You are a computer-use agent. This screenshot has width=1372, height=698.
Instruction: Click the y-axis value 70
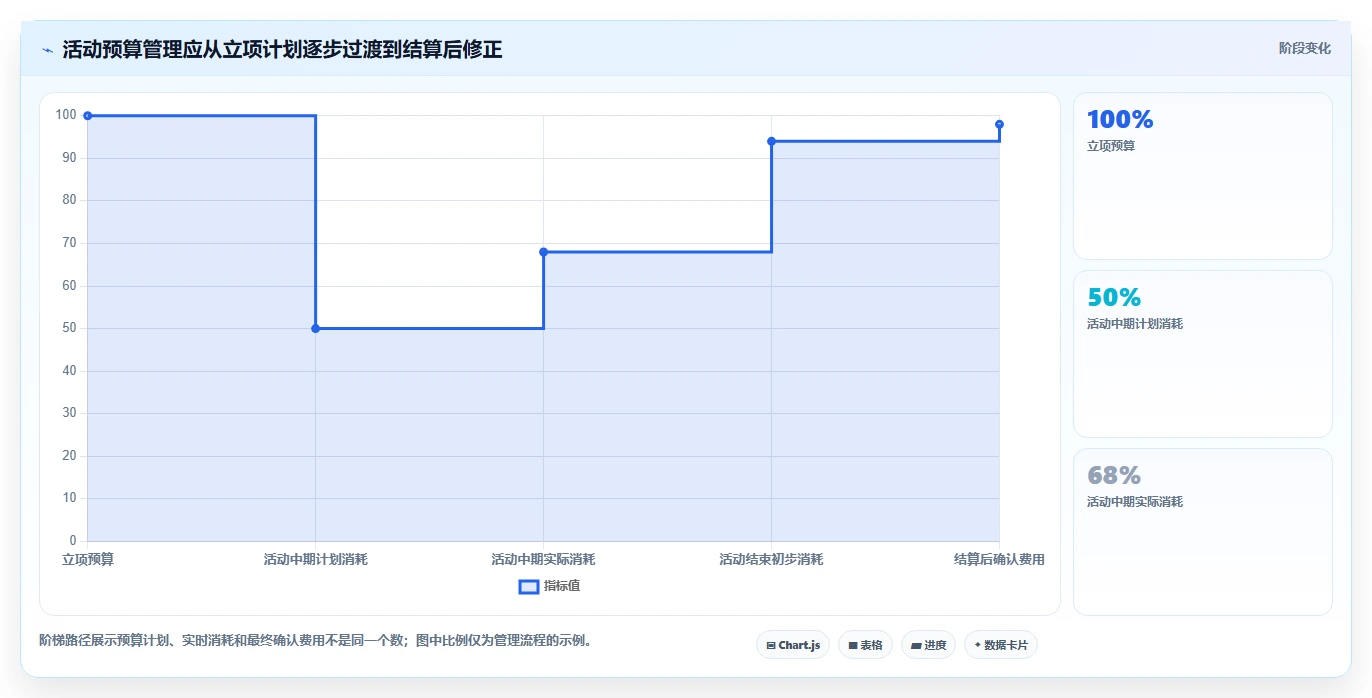tap(69, 243)
